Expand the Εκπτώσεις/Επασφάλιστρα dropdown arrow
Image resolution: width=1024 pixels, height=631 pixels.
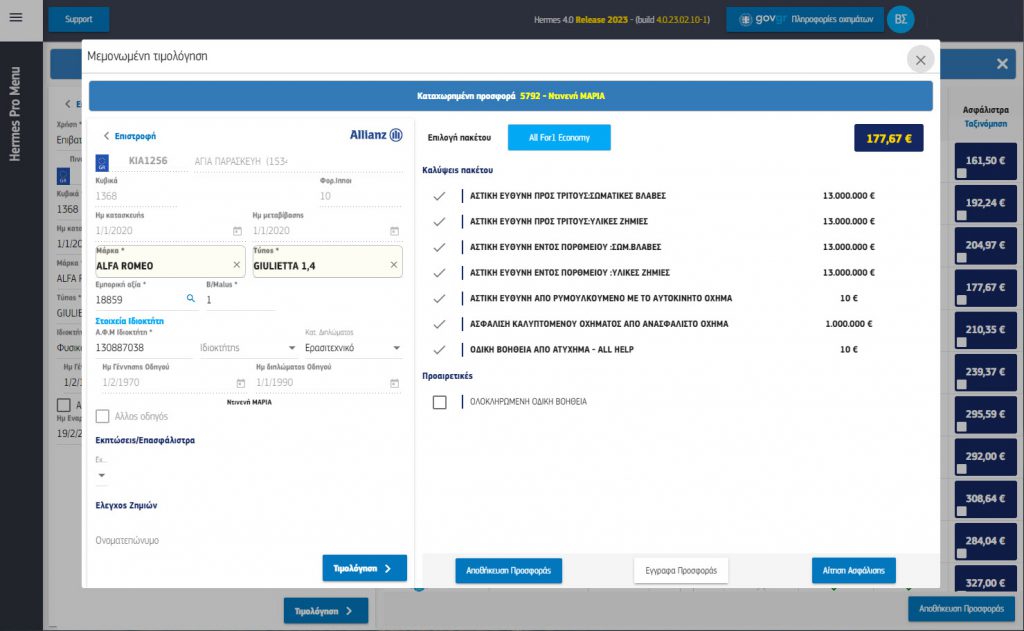101,475
